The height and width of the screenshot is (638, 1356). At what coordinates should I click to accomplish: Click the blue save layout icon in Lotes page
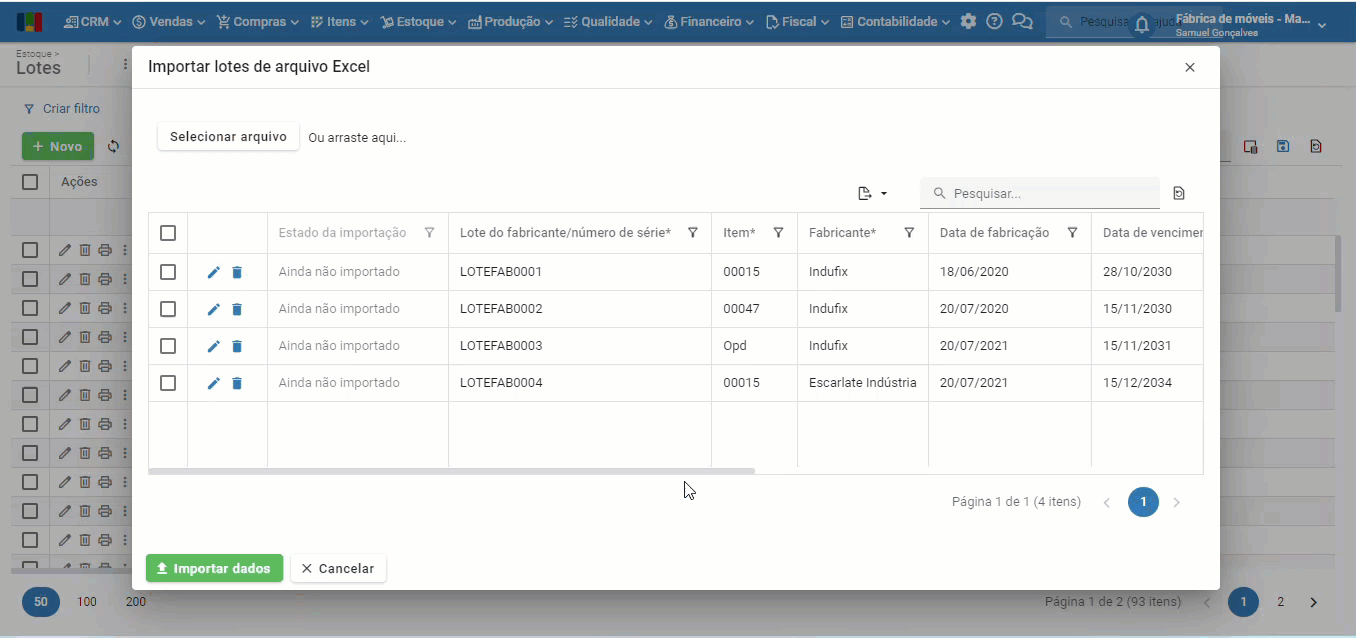click(1283, 146)
